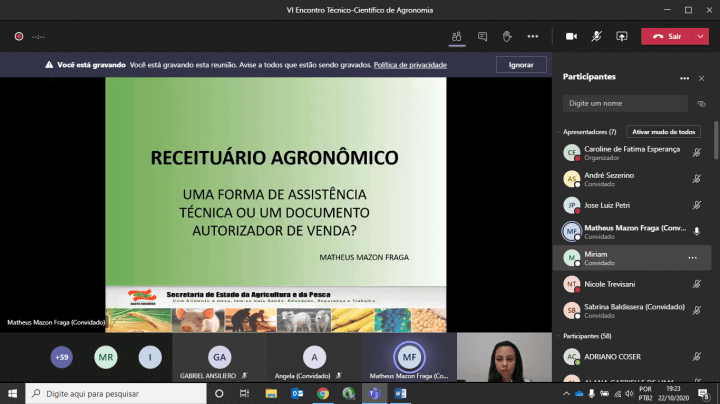720x404 pixels.
Task: Hide the participants list panel
Action: coord(456,36)
